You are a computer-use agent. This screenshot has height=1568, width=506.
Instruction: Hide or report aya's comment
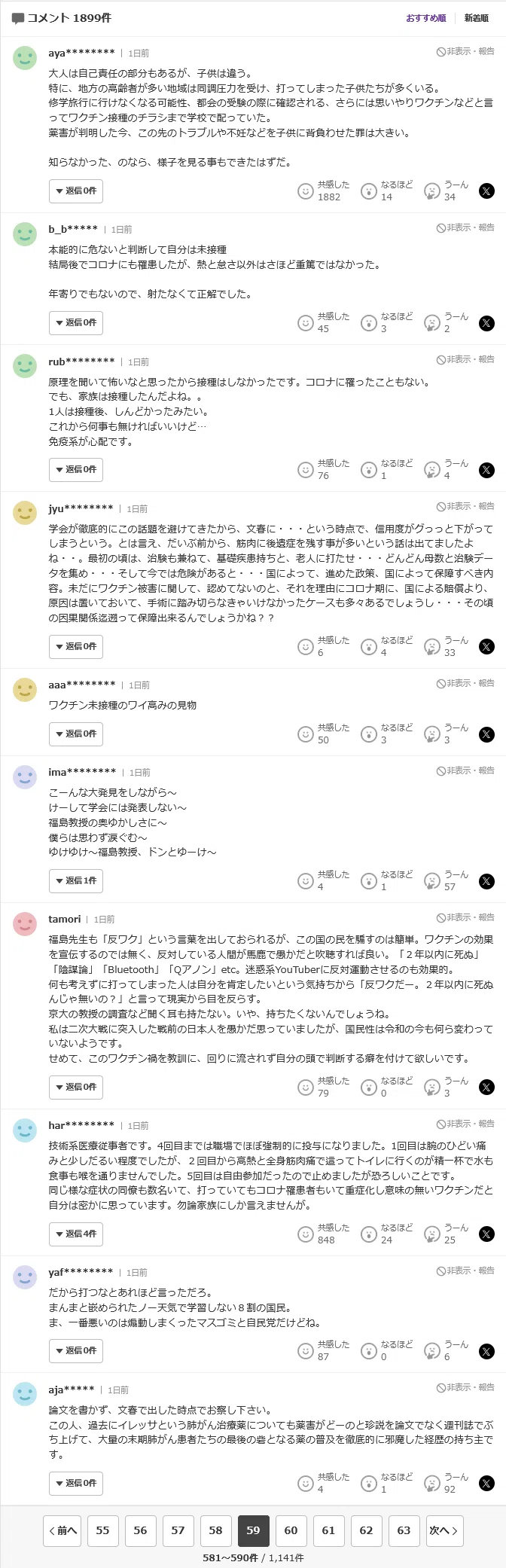coord(466,51)
